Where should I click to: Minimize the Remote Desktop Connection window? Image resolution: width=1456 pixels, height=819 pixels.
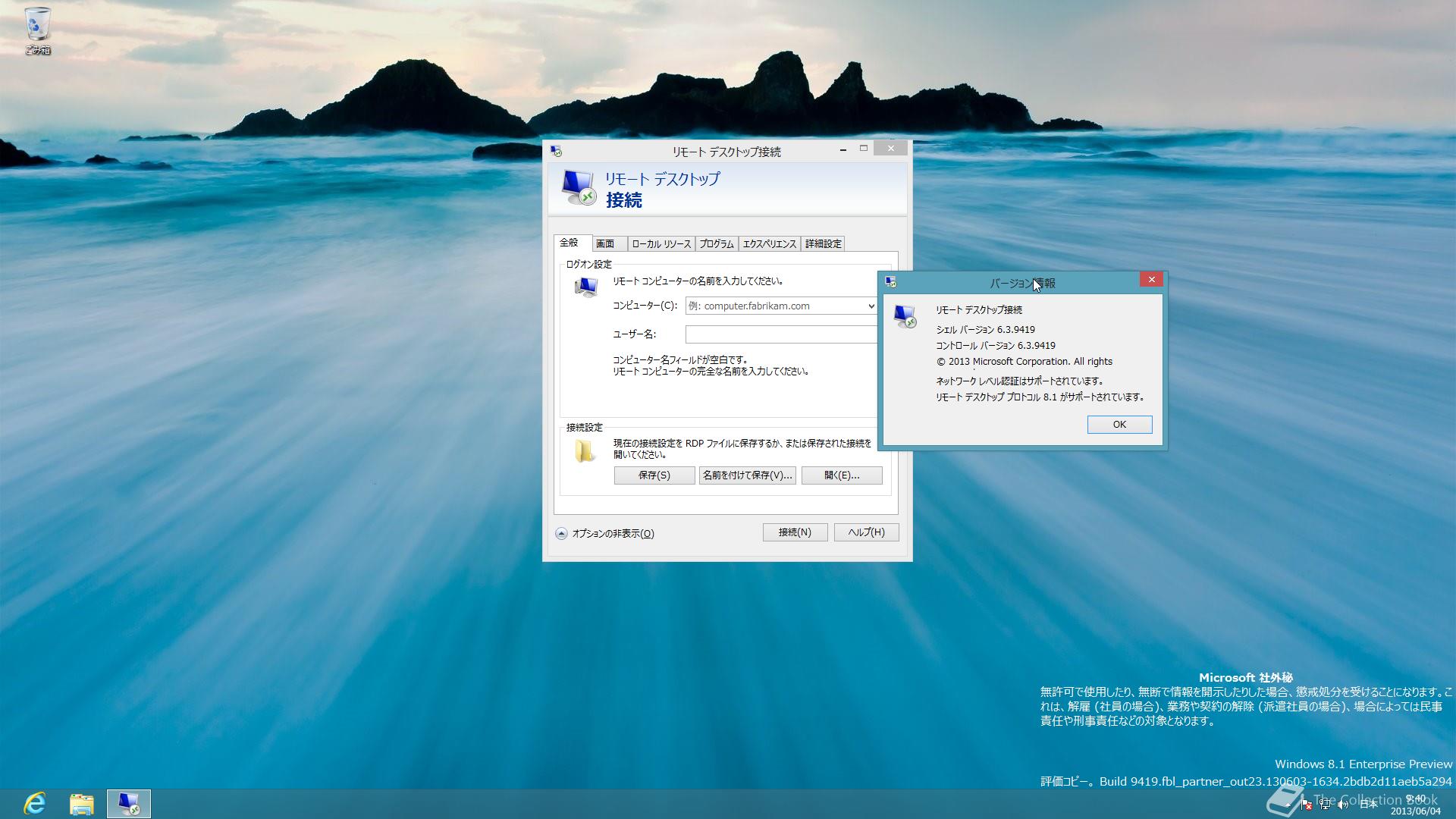click(x=843, y=149)
